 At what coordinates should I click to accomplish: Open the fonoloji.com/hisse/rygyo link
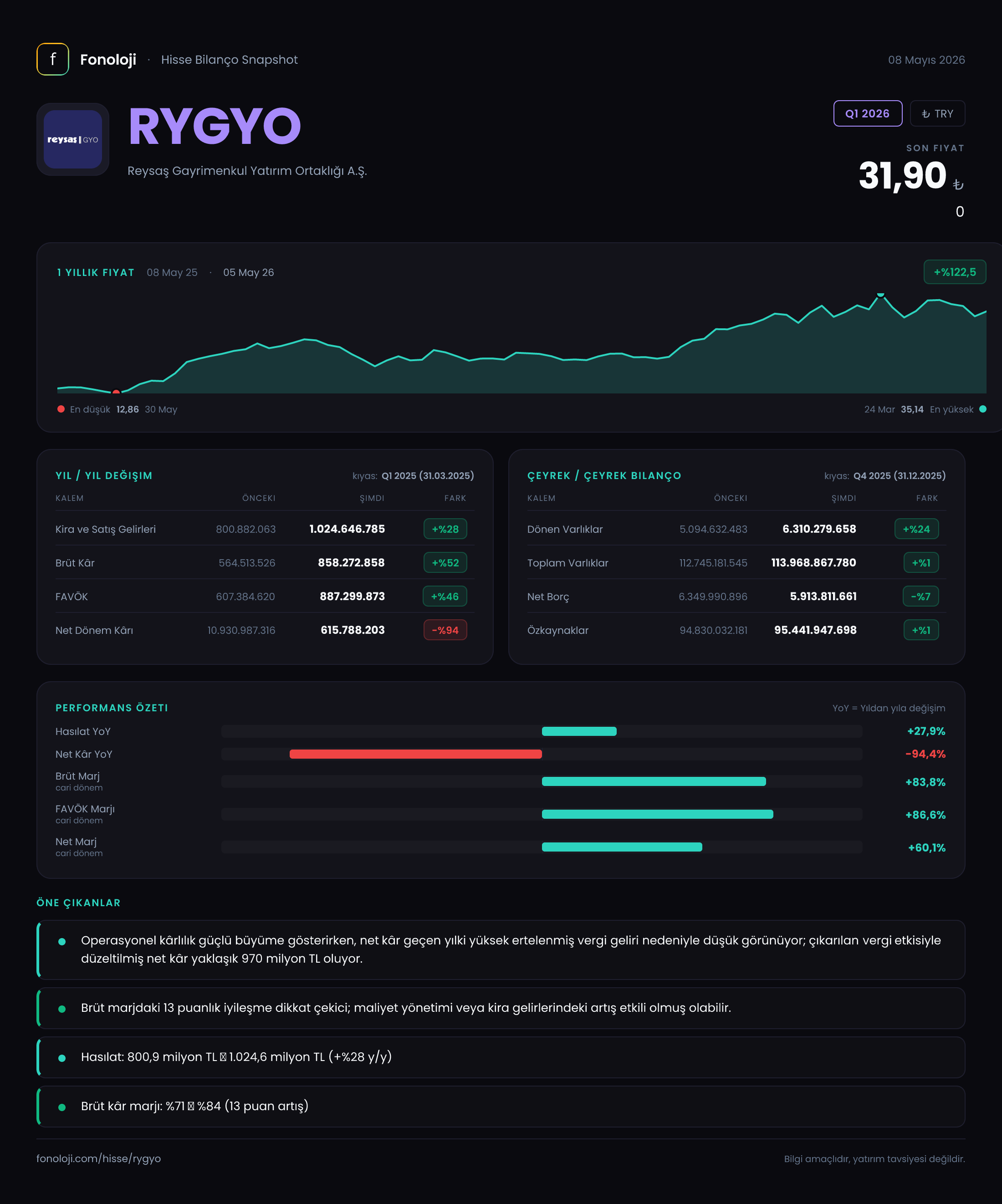tap(99, 1158)
